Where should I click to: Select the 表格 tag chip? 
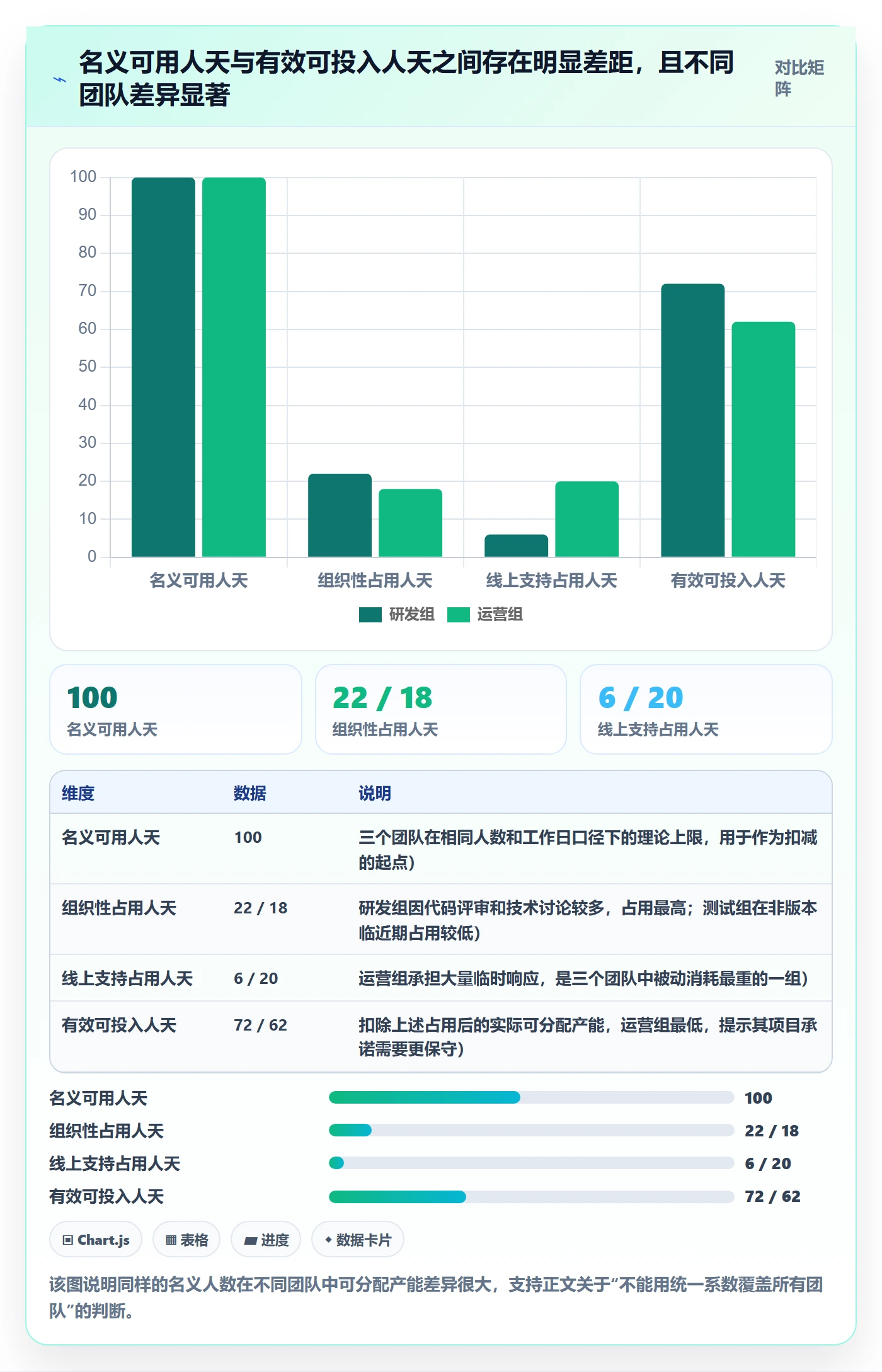pyautogui.click(x=186, y=1240)
